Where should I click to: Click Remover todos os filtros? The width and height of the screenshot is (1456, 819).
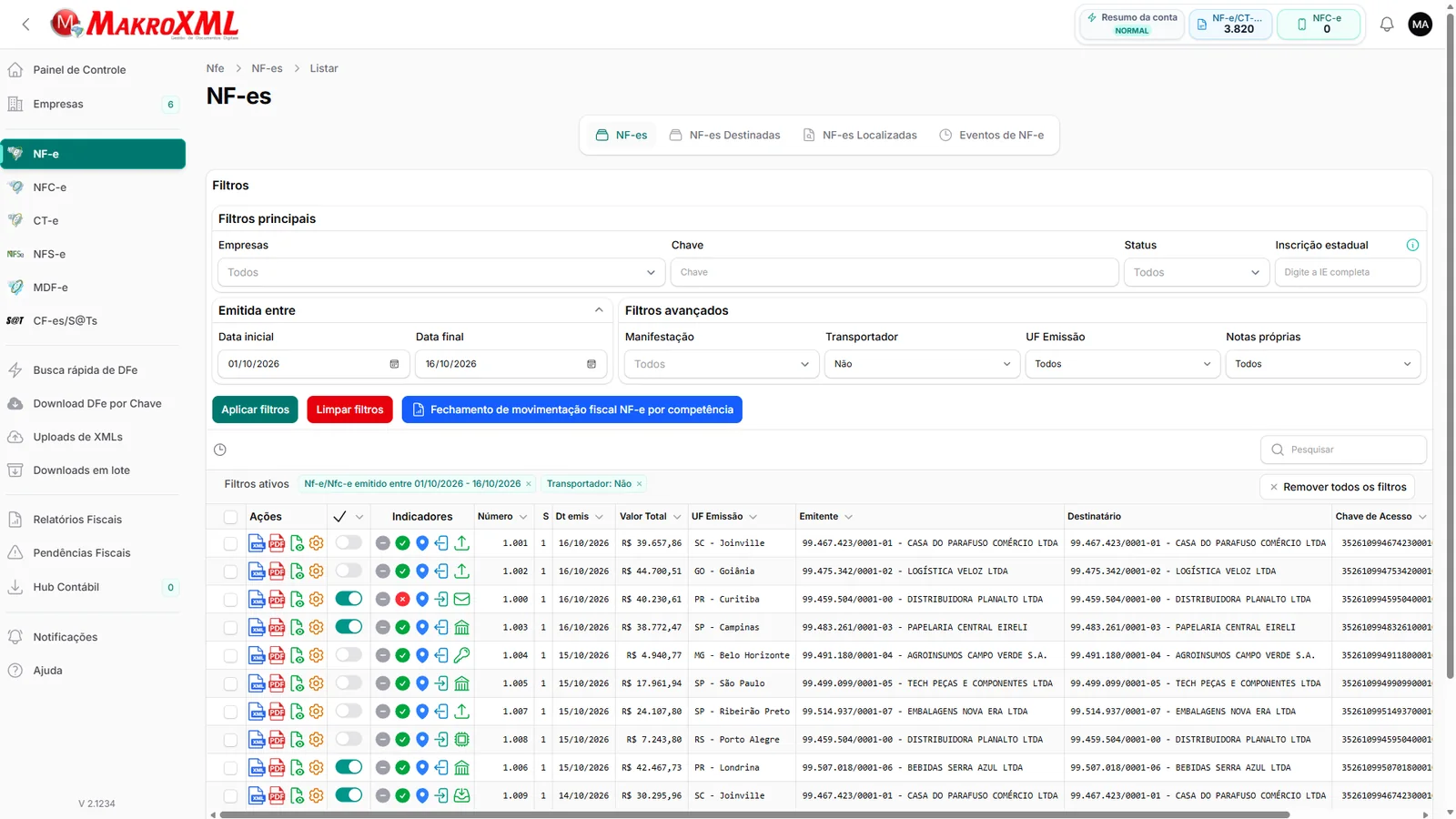1337,487
